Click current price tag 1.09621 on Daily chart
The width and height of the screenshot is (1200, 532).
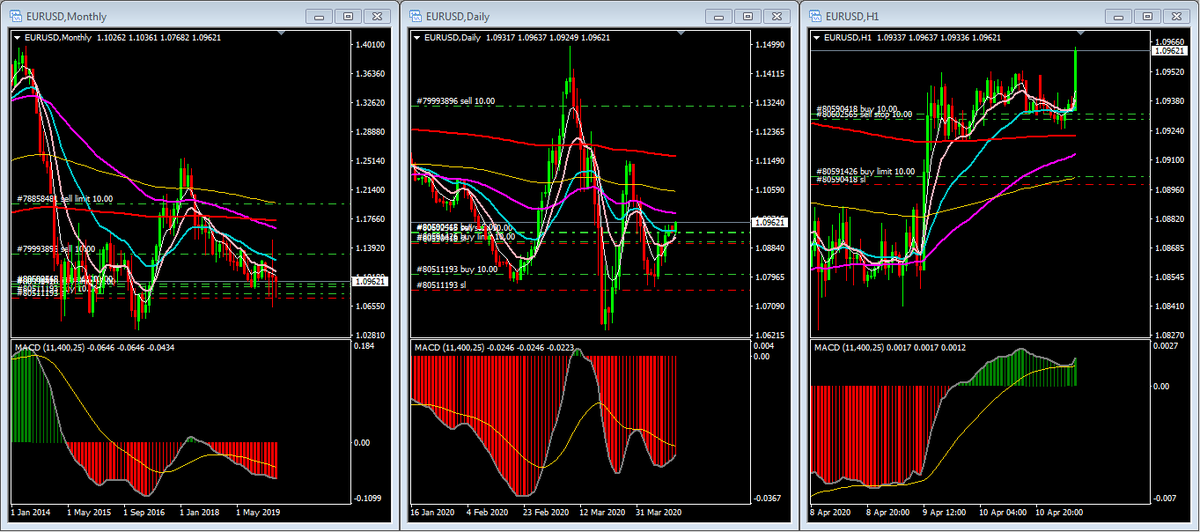point(771,222)
